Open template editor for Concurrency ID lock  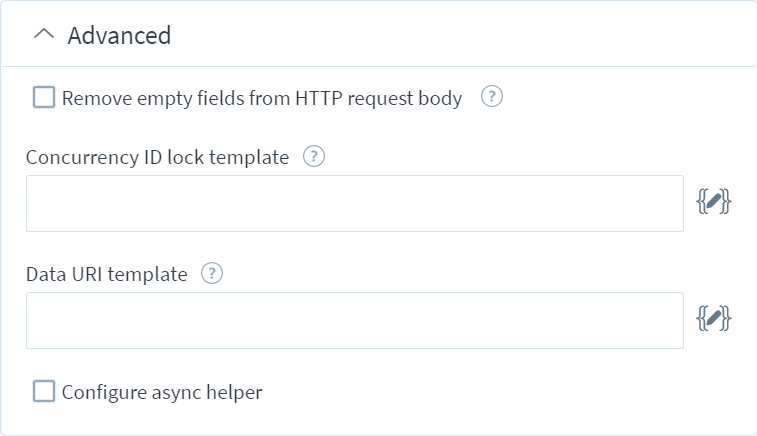[x=714, y=201]
